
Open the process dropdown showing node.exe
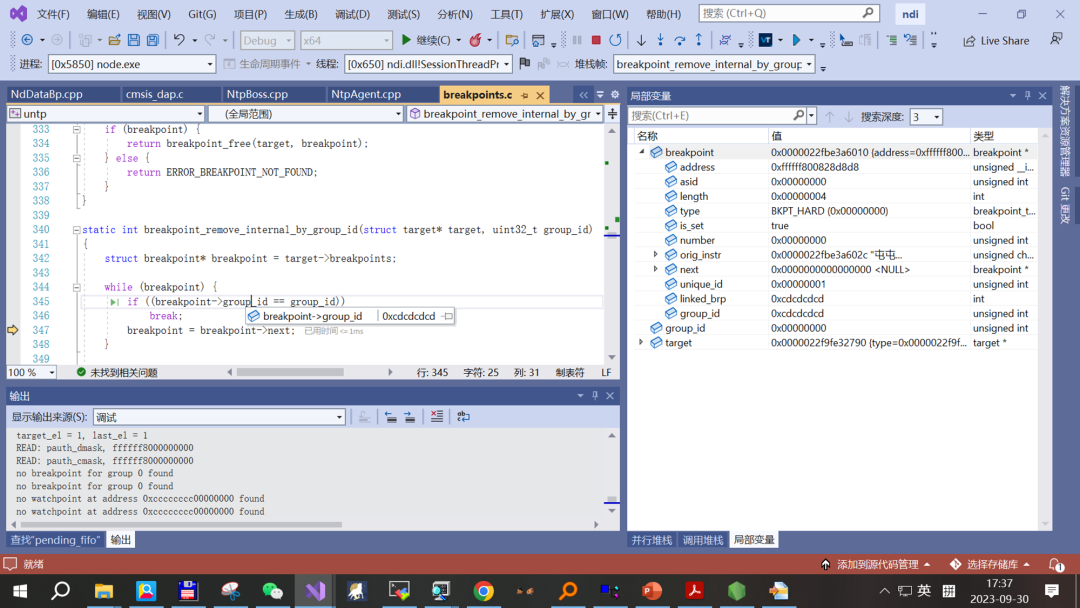pos(132,64)
